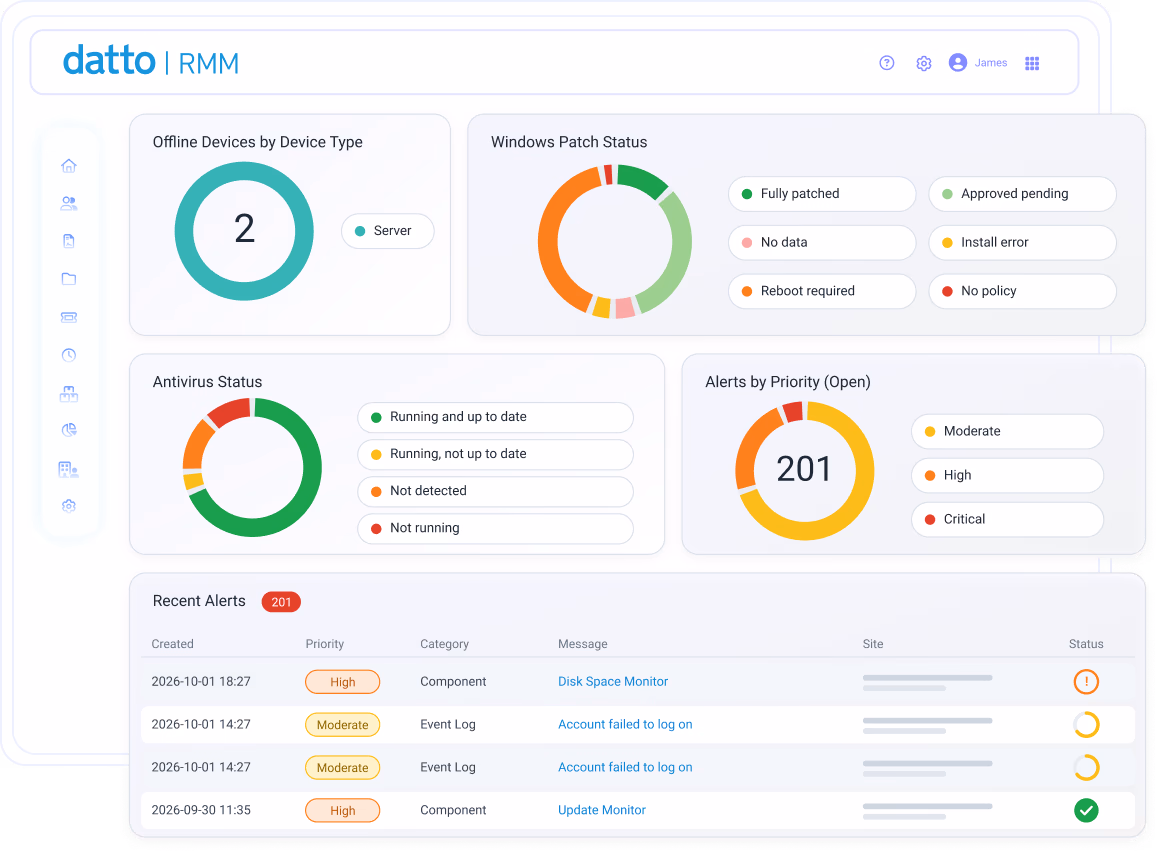Sort alerts by the Message column header
Image resolution: width=1160 pixels, height=855 pixels.
click(x=583, y=644)
